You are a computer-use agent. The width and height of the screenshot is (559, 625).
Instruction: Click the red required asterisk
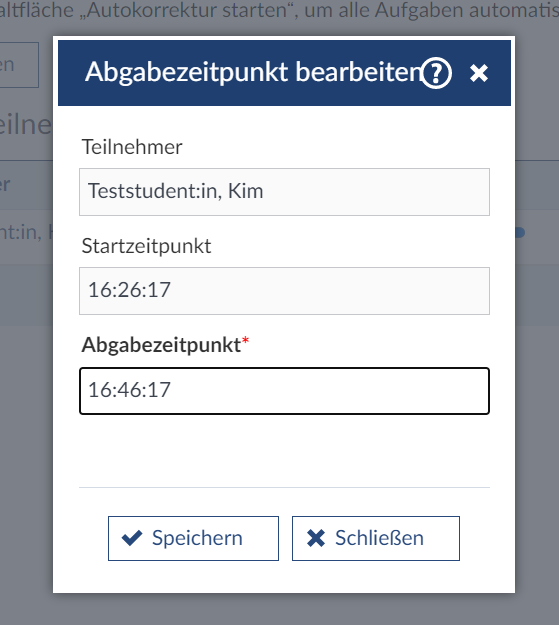coord(246,341)
